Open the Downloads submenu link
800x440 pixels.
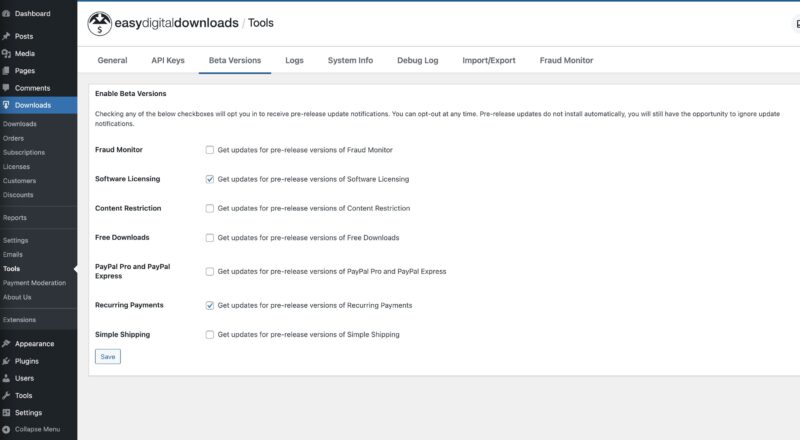pyautogui.click(x=20, y=124)
